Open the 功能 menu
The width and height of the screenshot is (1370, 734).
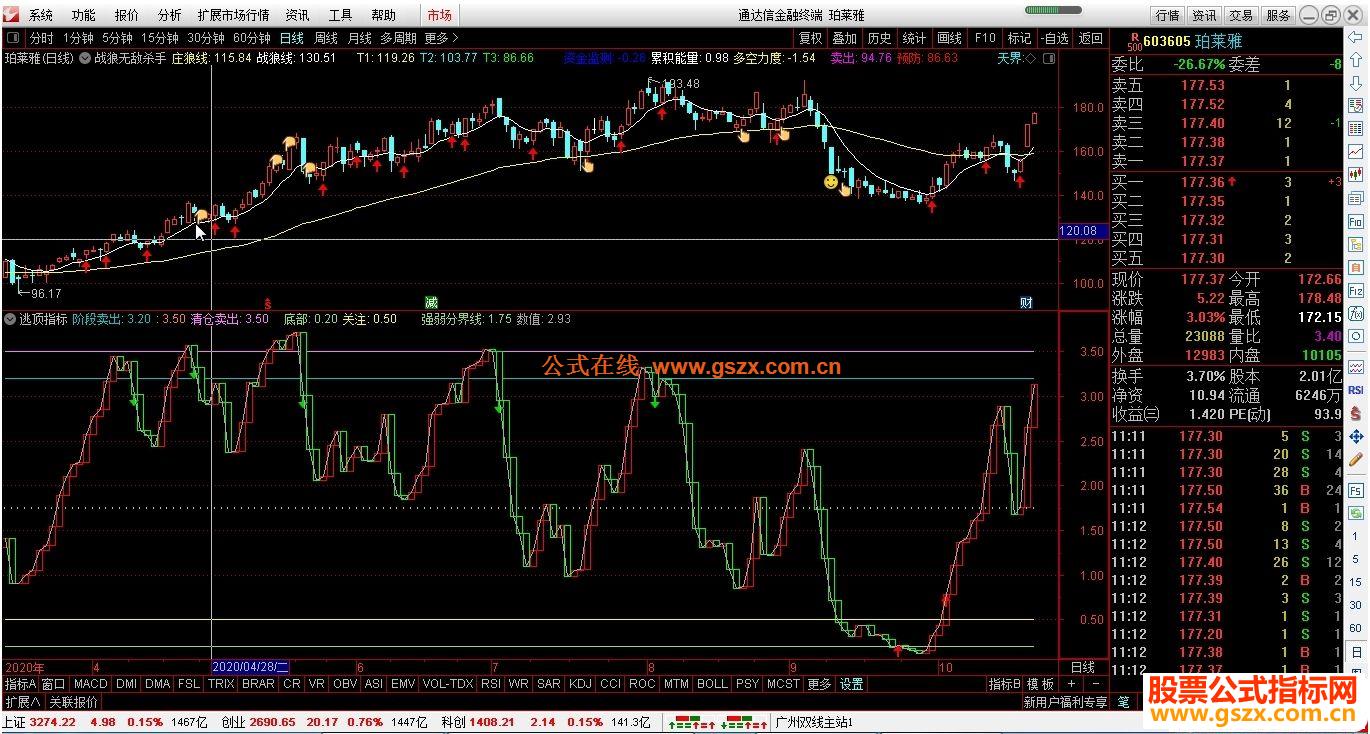click(x=84, y=15)
